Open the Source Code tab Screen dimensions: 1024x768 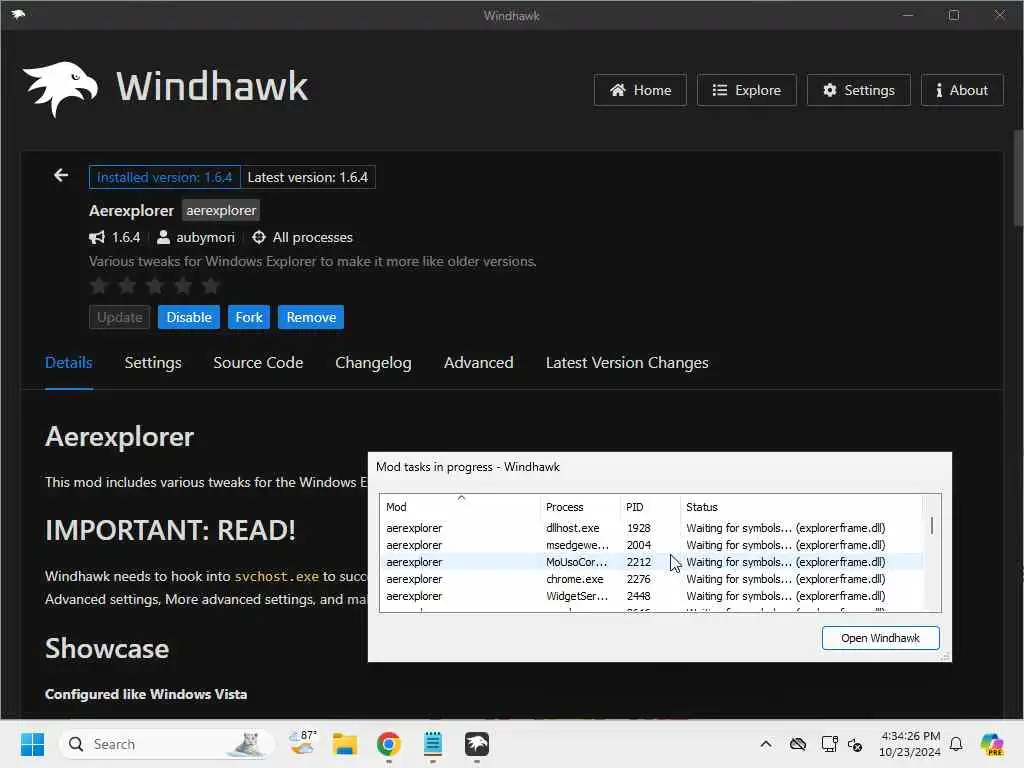tap(258, 362)
